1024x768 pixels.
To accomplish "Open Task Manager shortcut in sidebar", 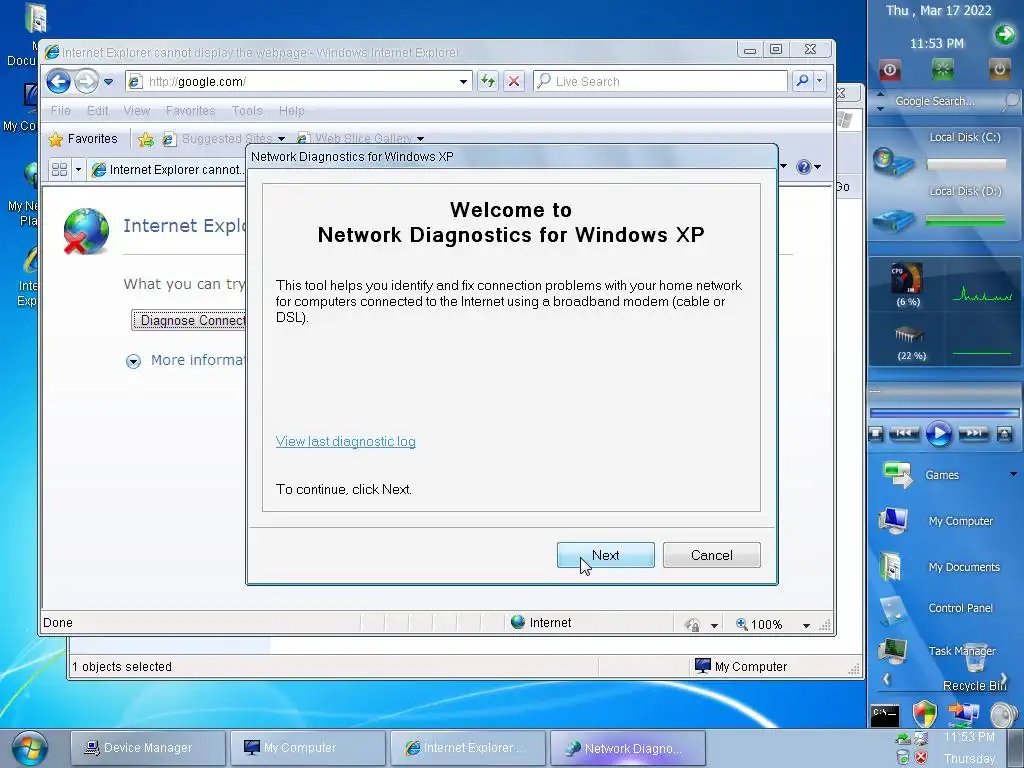I will tap(938, 651).
